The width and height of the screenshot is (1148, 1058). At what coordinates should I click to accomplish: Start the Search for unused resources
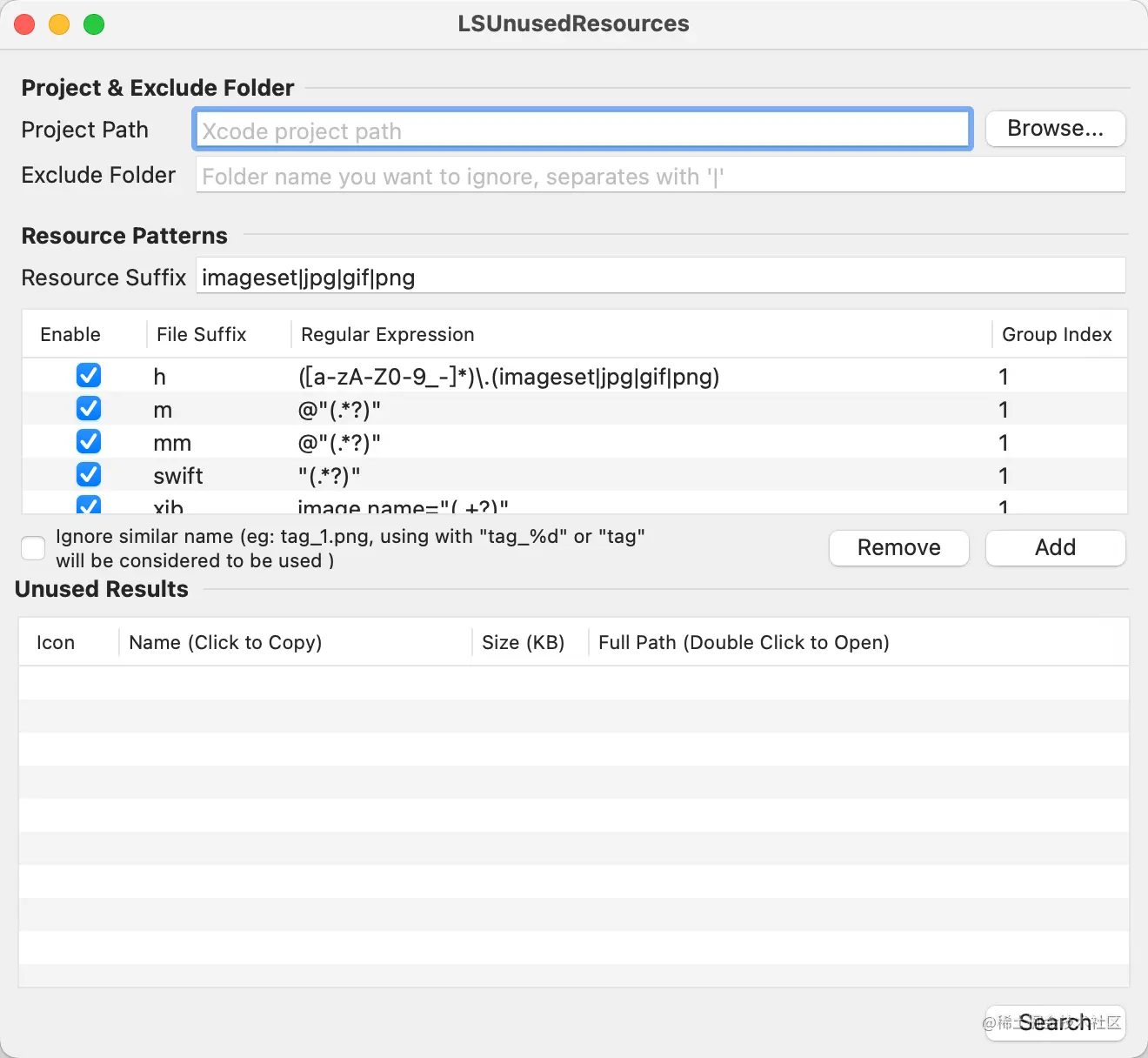1055,1022
